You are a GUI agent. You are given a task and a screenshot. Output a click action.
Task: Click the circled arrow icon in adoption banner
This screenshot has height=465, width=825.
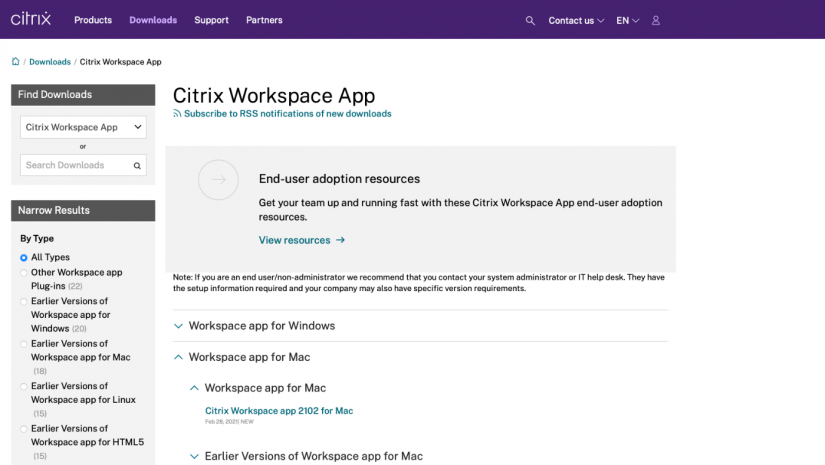218,180
